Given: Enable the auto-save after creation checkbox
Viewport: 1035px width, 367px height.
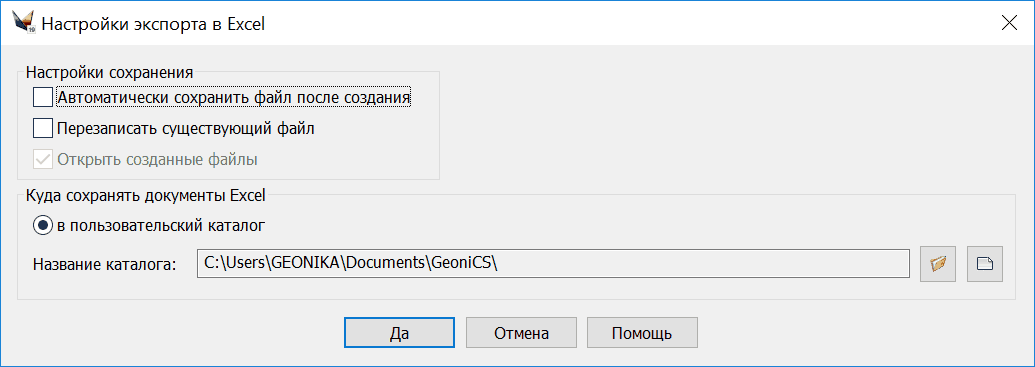Looking at the screenshot, I should point(43,97).
